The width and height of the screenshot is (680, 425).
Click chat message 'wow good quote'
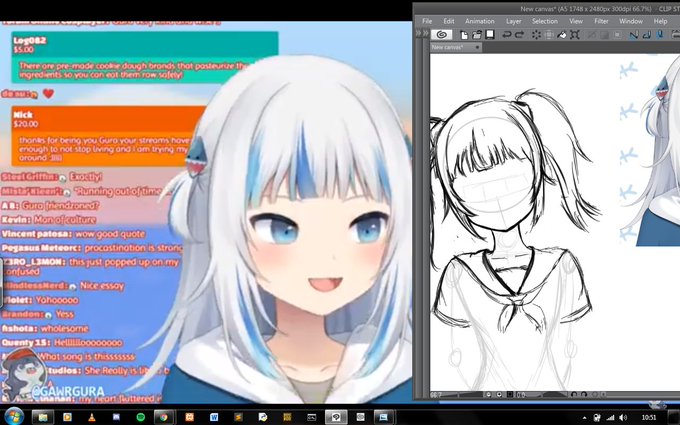pyautogui.click(x=110, y=234)
